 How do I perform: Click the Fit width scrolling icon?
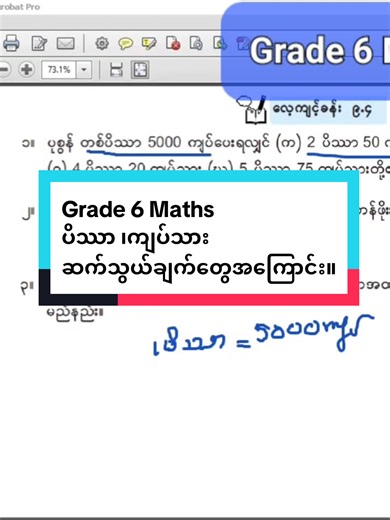coord(116,70)
